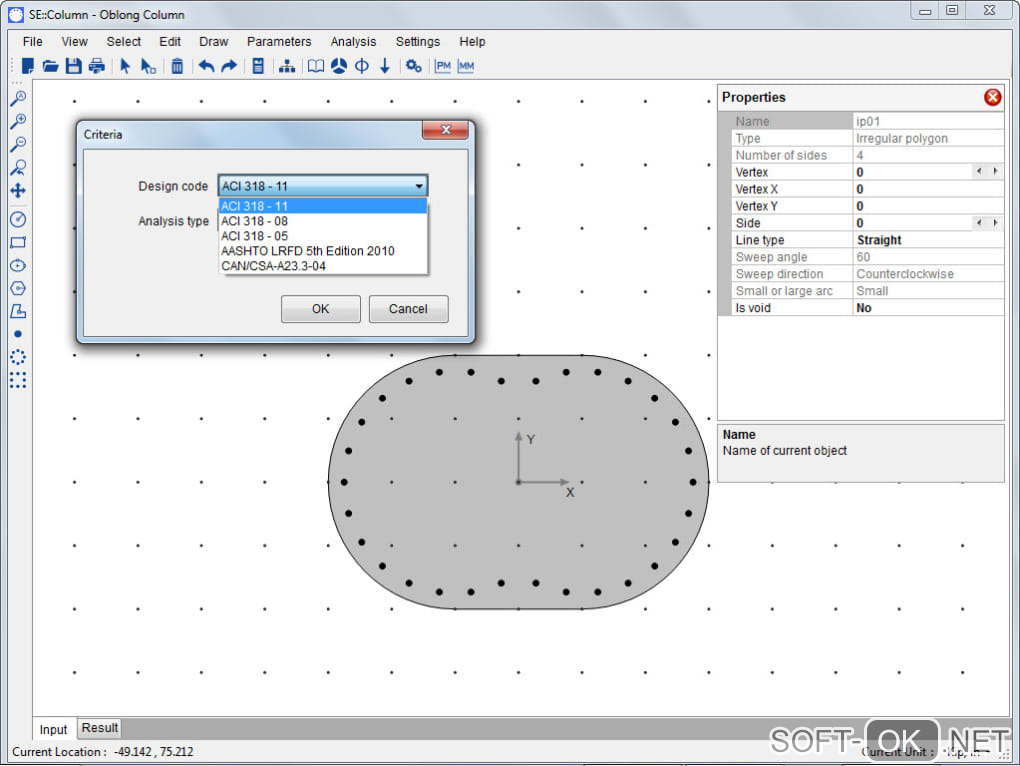Switch to the Result tab
This screenshot has height=766, width=1020.
click(x=100, y=728)
